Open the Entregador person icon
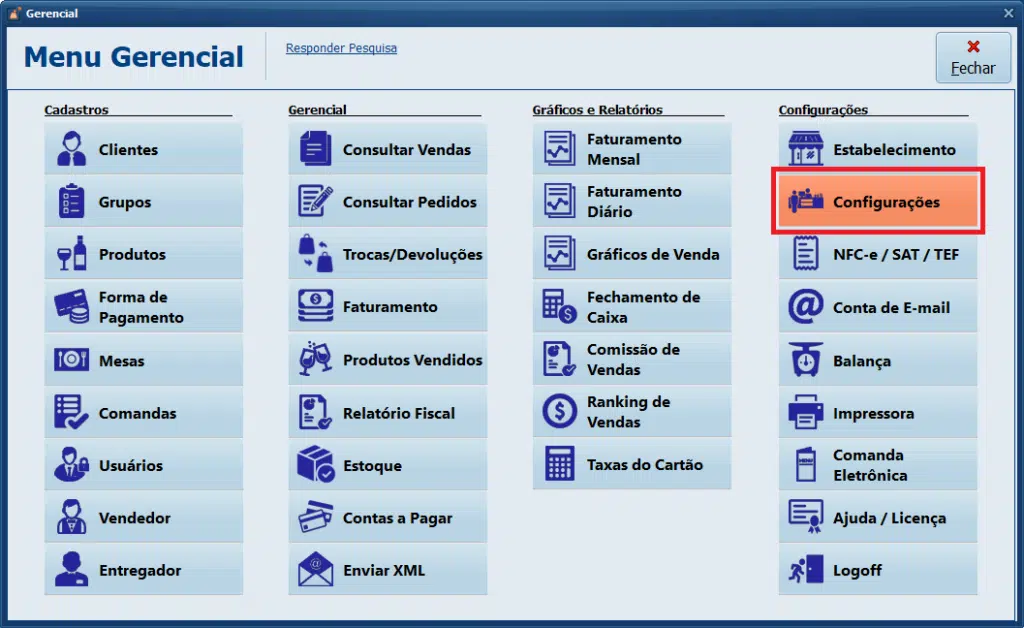Screen dimensions: 1024x628 (x=71, y=569)
